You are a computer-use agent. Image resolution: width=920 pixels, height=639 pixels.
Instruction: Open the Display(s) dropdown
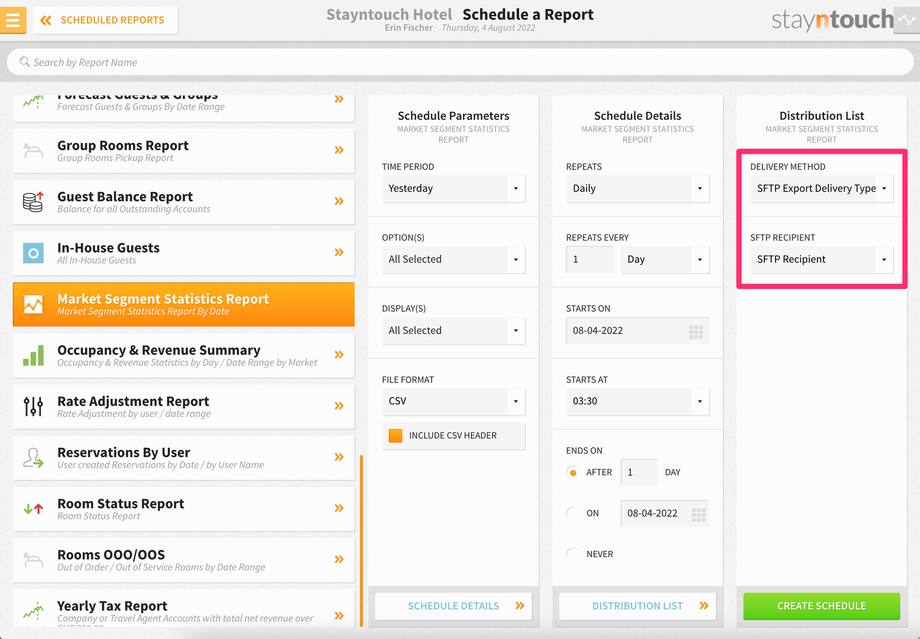pyautogui.click(x=454, y=330)
